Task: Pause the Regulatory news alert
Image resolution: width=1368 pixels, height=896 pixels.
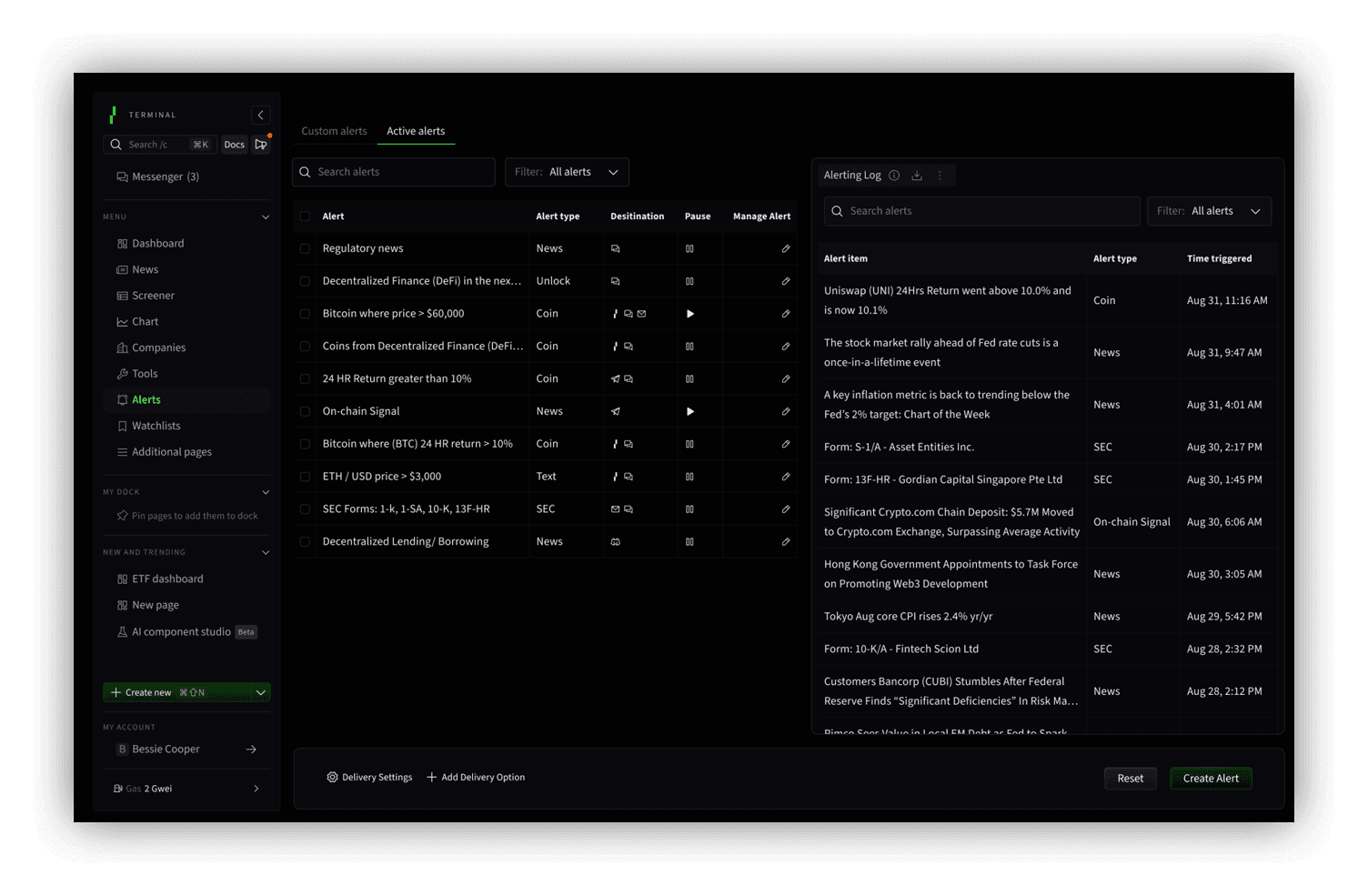Action: coord(689,248)
